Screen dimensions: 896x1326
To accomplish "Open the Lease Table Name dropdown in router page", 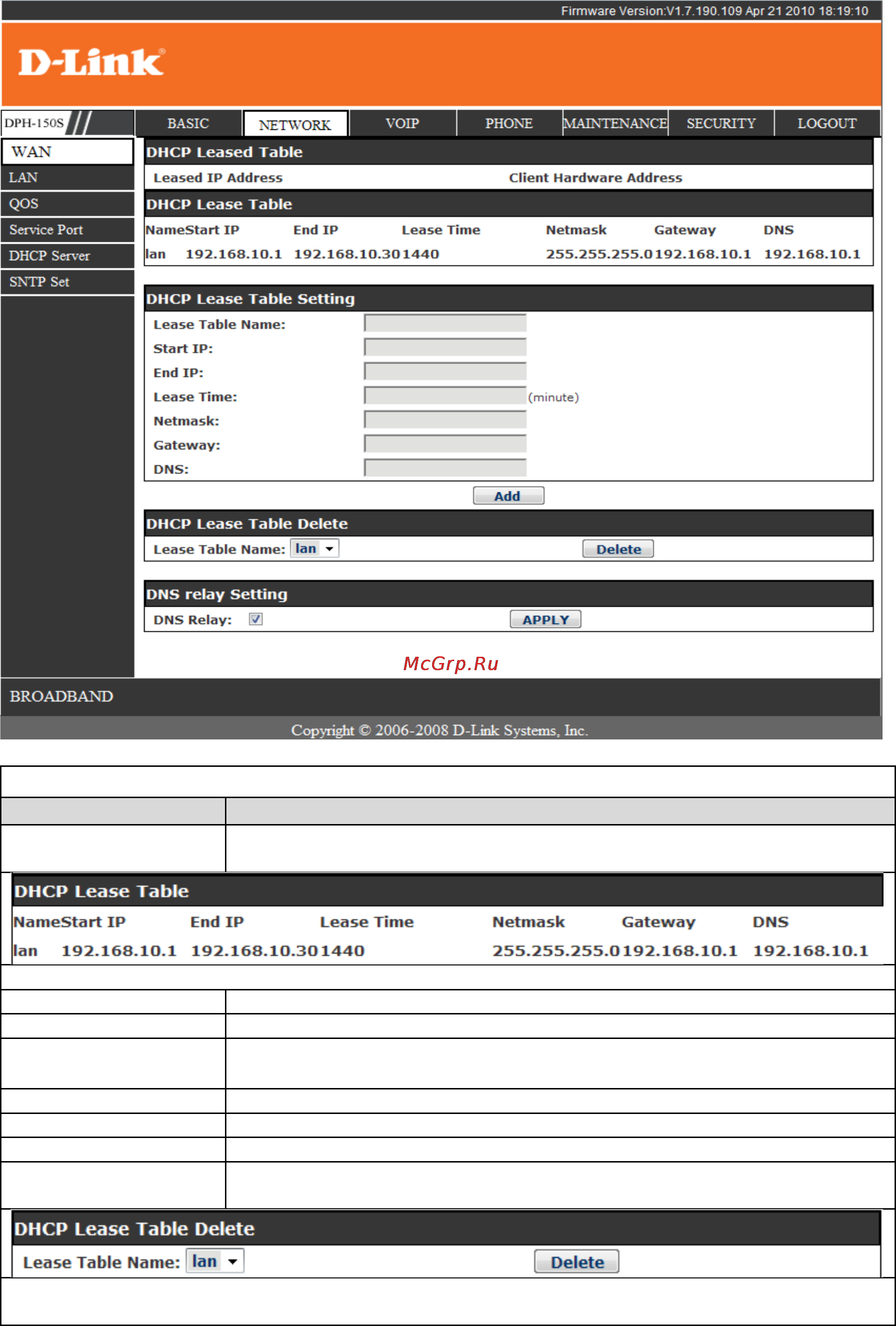I will click(x=315, y=548).
